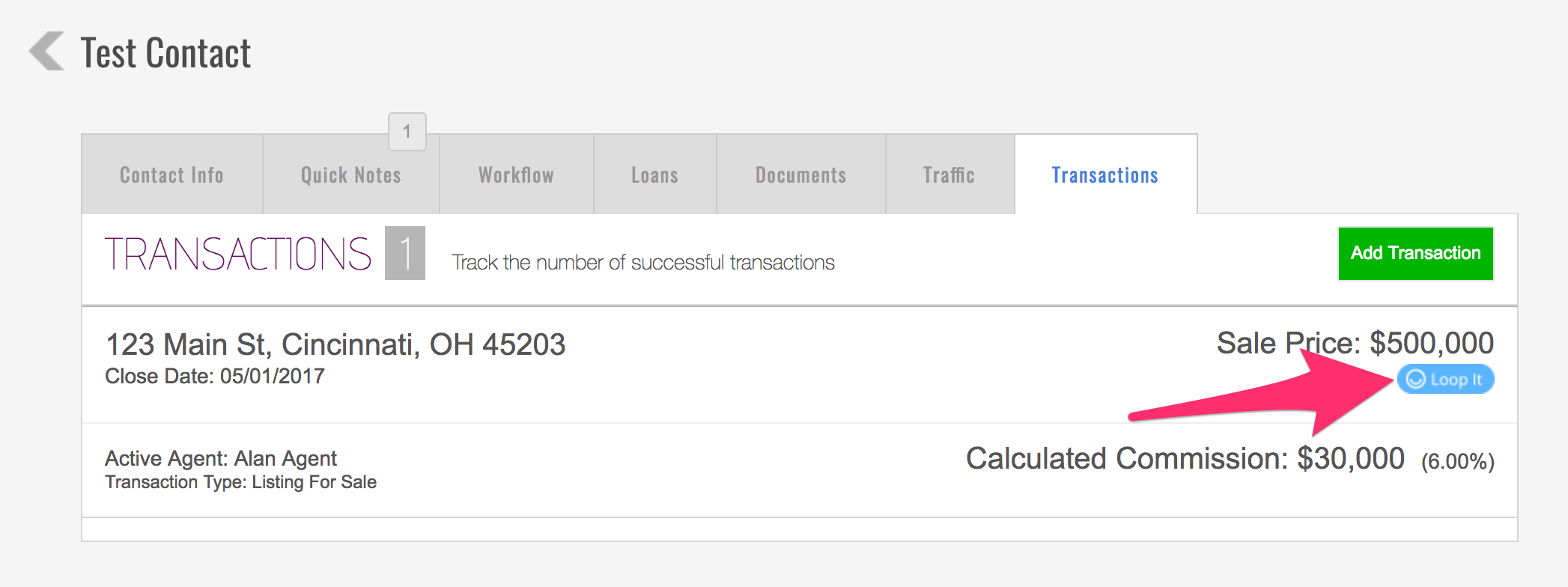Click the Loop It icon button
Image resolution: width=1568 pixels, height=587 pixels.
click(x=1444, y=380)
